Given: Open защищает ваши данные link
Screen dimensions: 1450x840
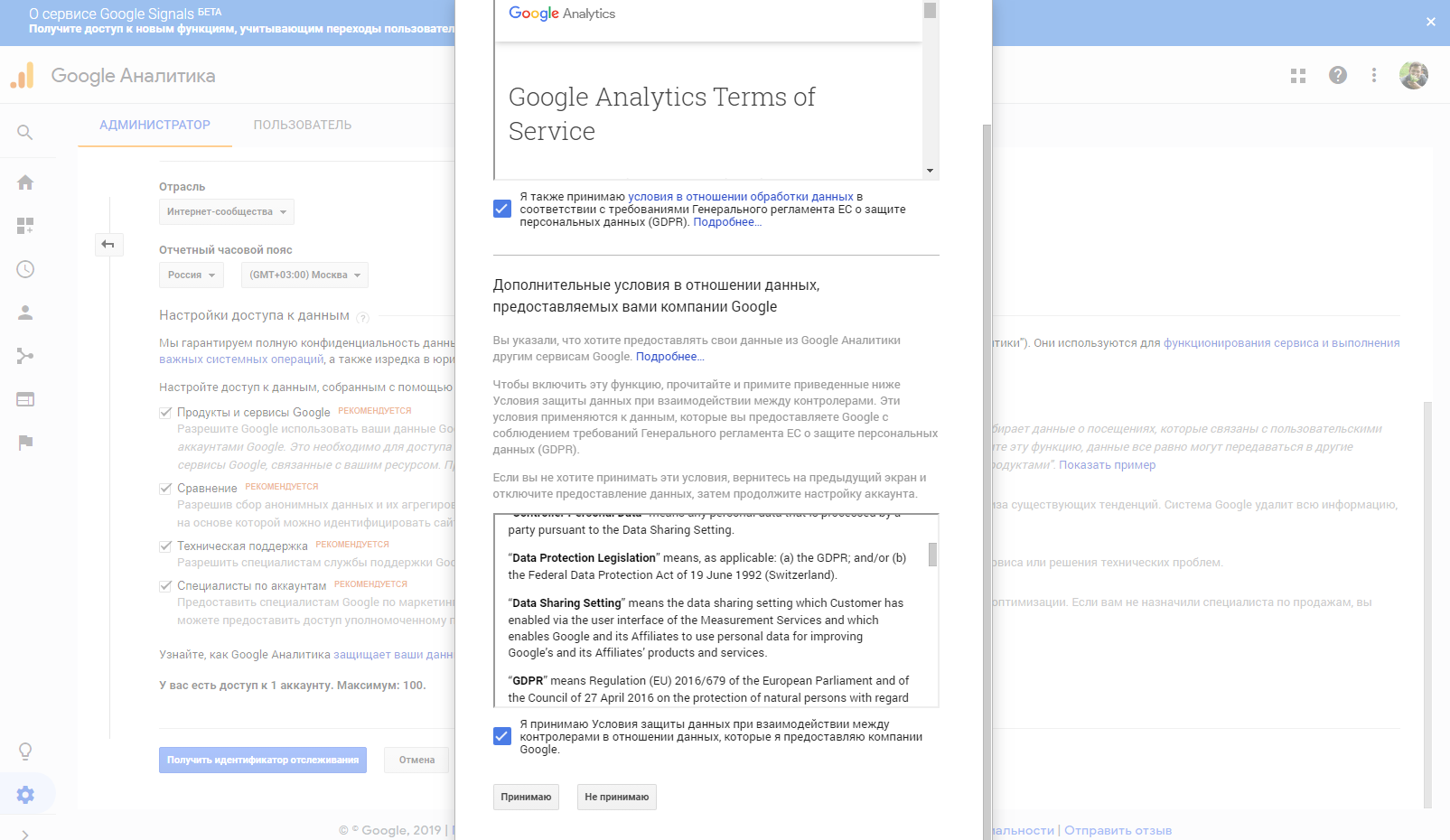Looking at the screenshot, I should coord(393,655).
